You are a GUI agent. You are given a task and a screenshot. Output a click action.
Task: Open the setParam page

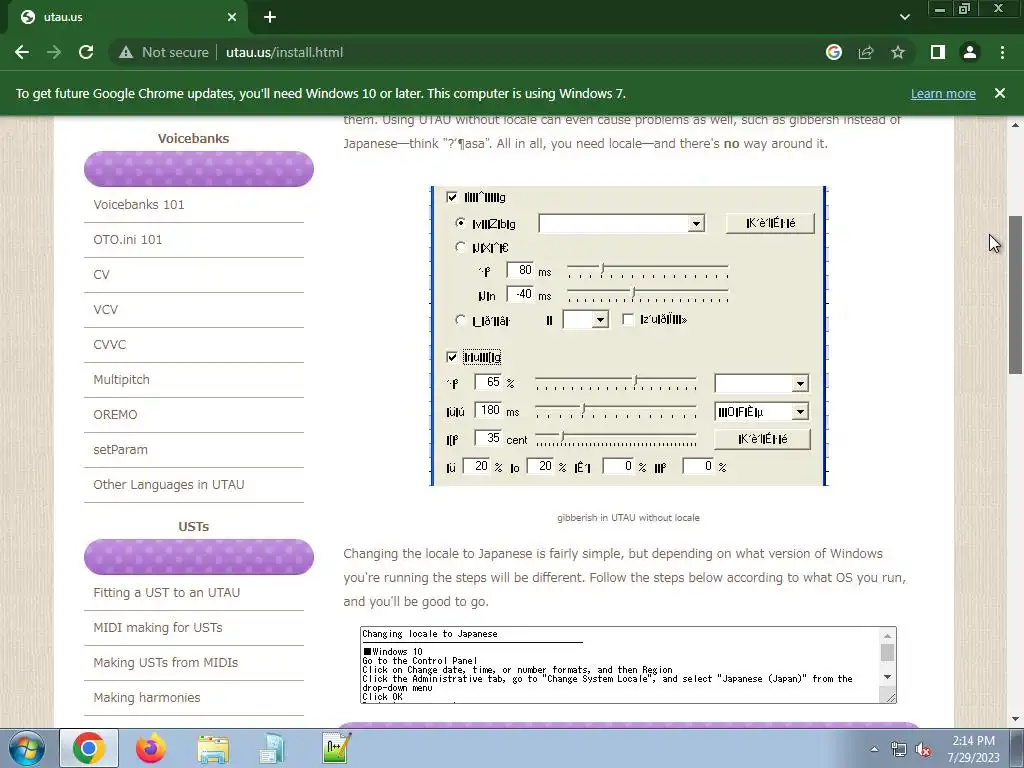120,450
